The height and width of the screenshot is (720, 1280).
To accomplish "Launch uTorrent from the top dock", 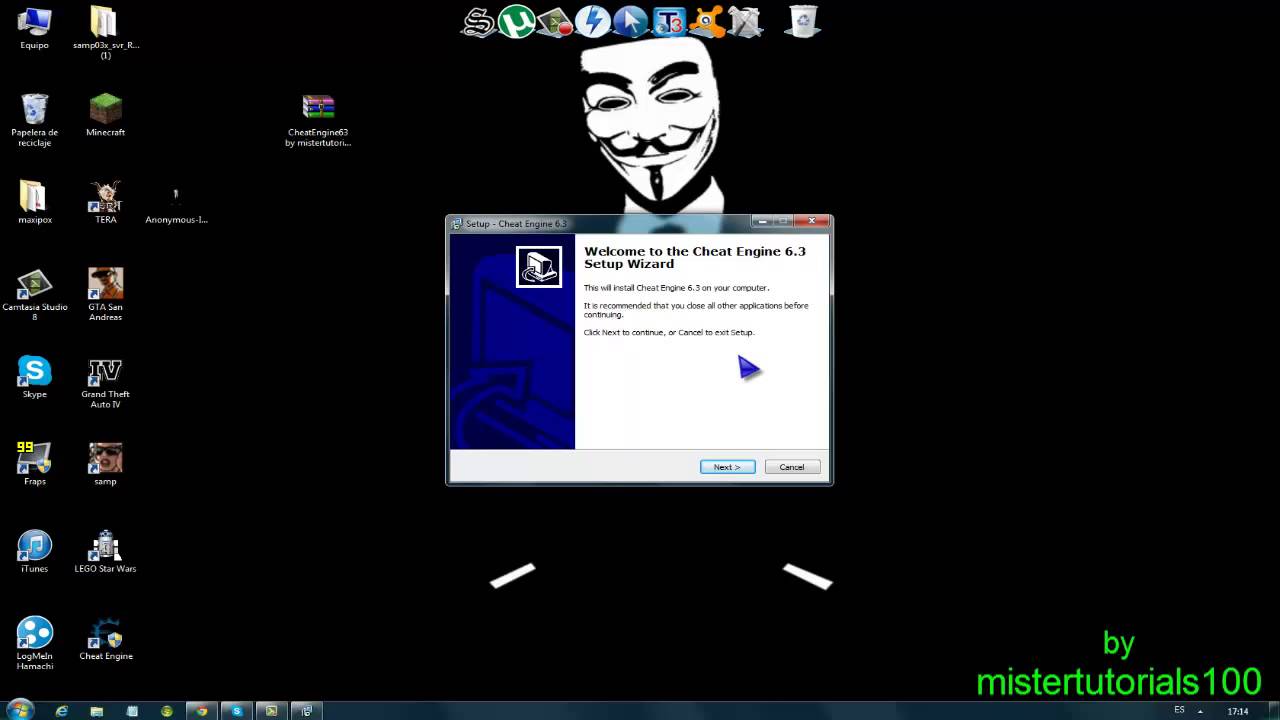I will coord(516,21).
